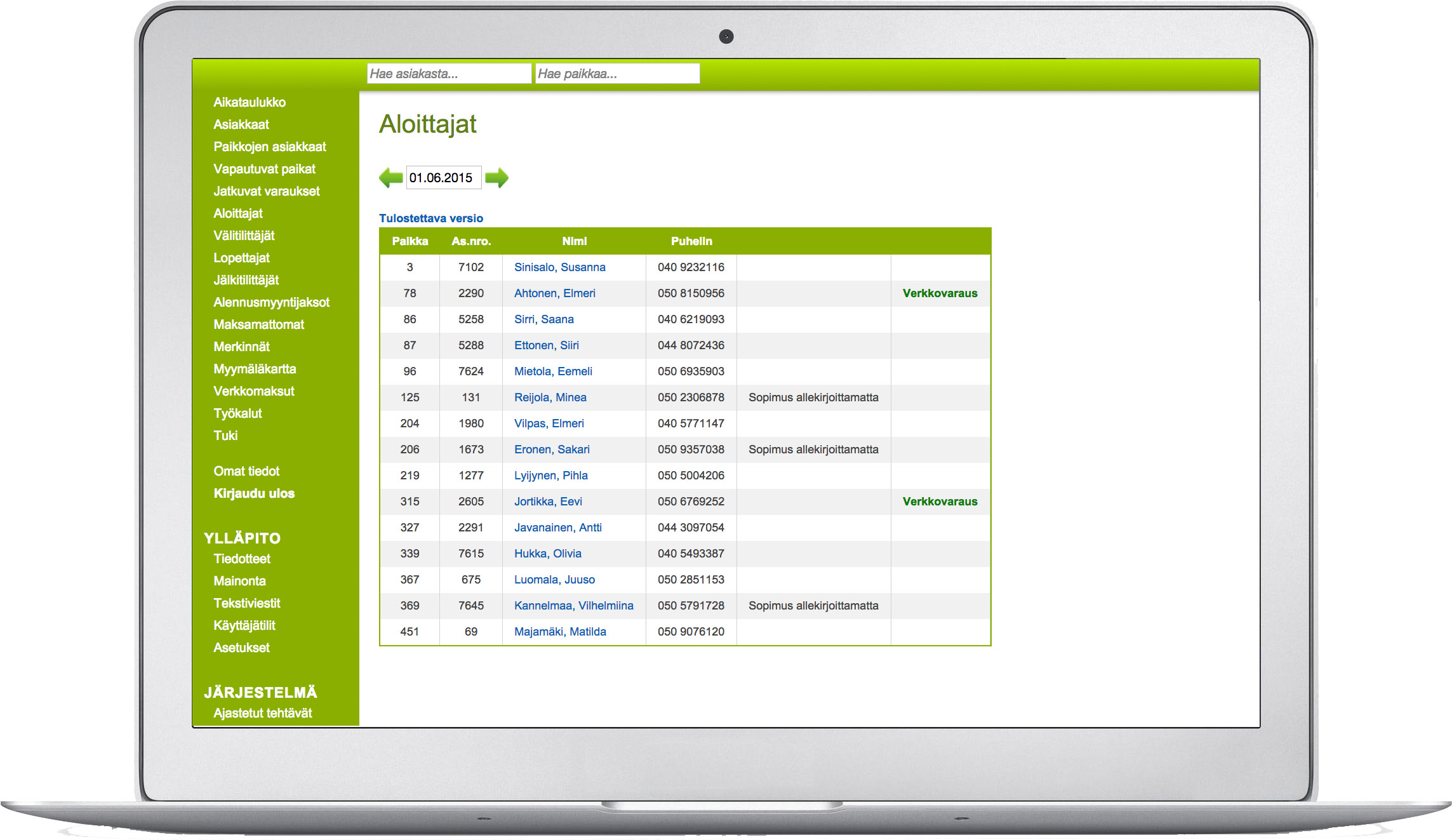Open Ajastetut tehtävät under Järjestelmä
The height and width of the screenshot is (840, 1452).
coord(263,713)
